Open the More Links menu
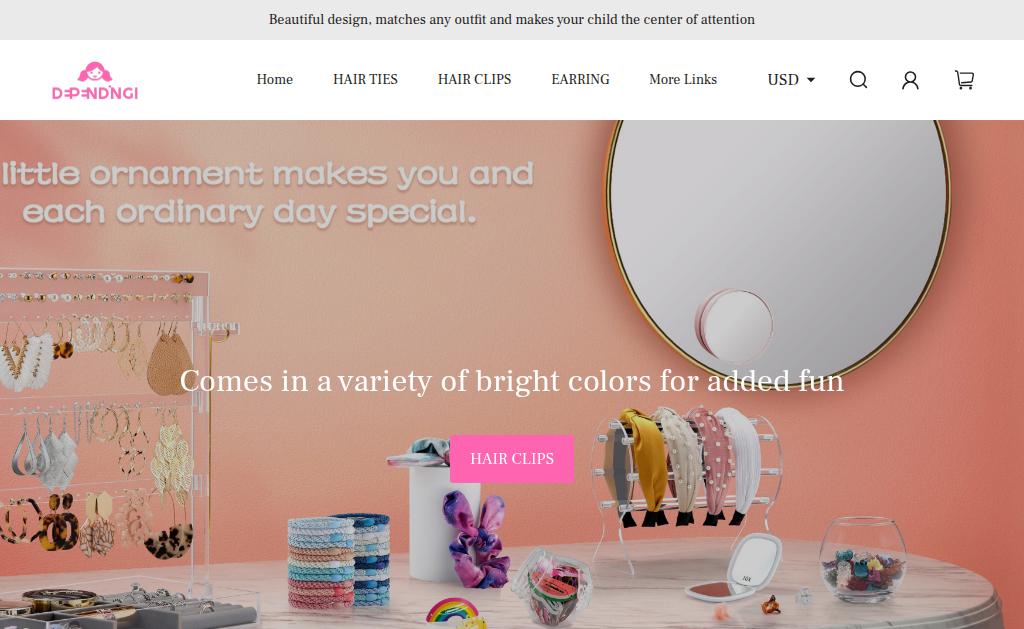Viewport: 1024px width, 629px height. pos(683,79)
